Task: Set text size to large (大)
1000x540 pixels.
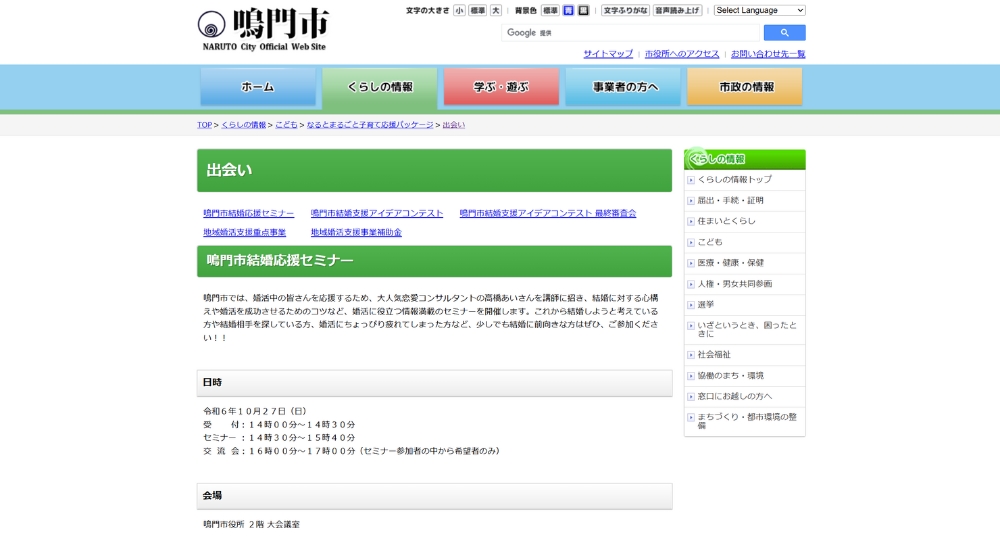Action: [495, 10]
